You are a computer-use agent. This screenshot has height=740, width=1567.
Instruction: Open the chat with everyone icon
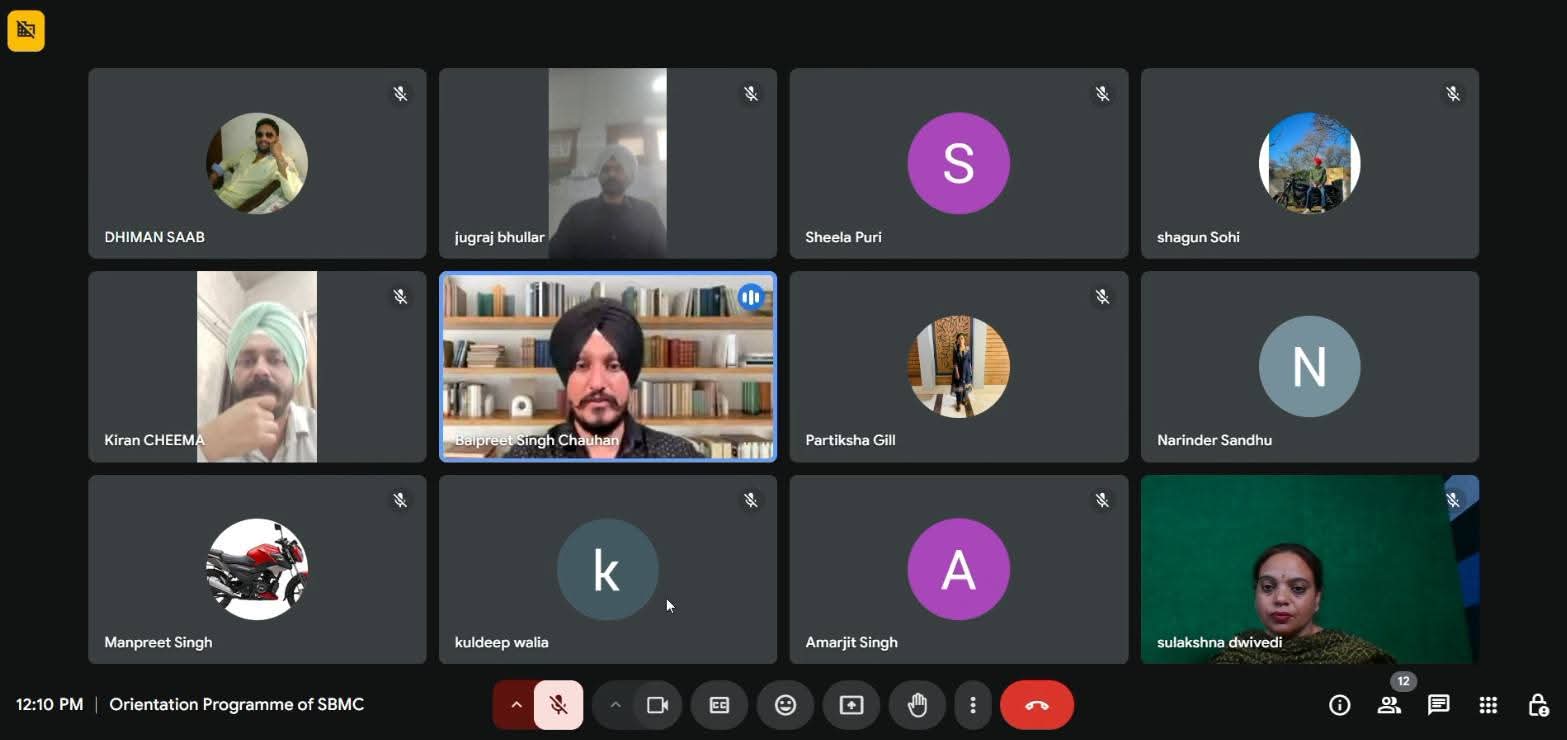coord(1439,705)
